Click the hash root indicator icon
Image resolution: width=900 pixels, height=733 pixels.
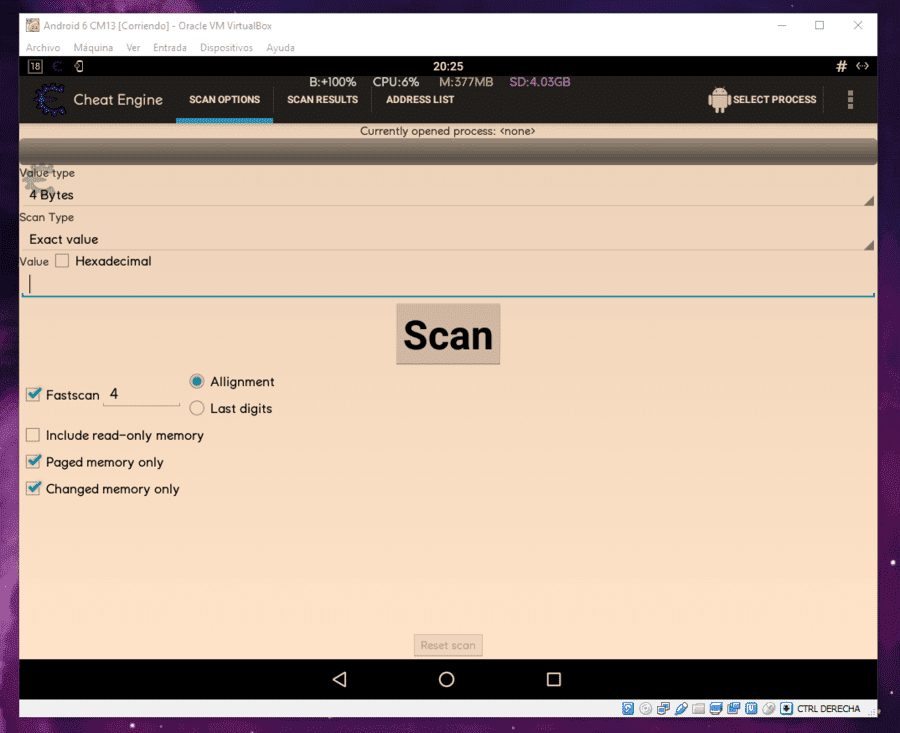841,66
